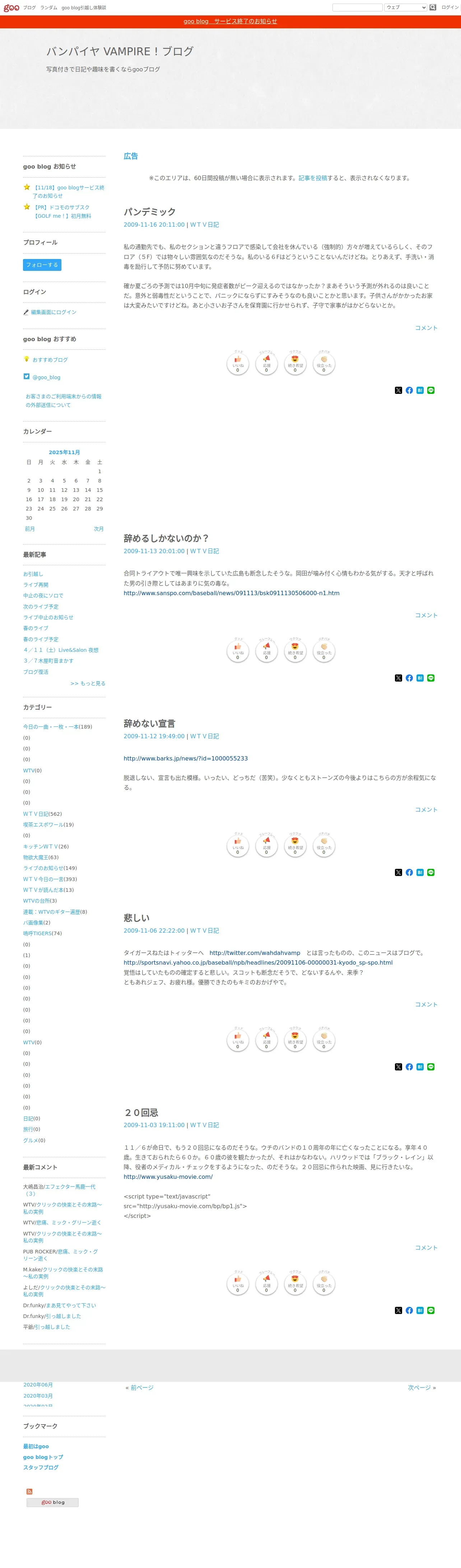Open goo blog引越し体験談 menu item
Image resolution: width=461 pixels, height=1568 pixels.
pyautogui.click(x=83, y=8)
